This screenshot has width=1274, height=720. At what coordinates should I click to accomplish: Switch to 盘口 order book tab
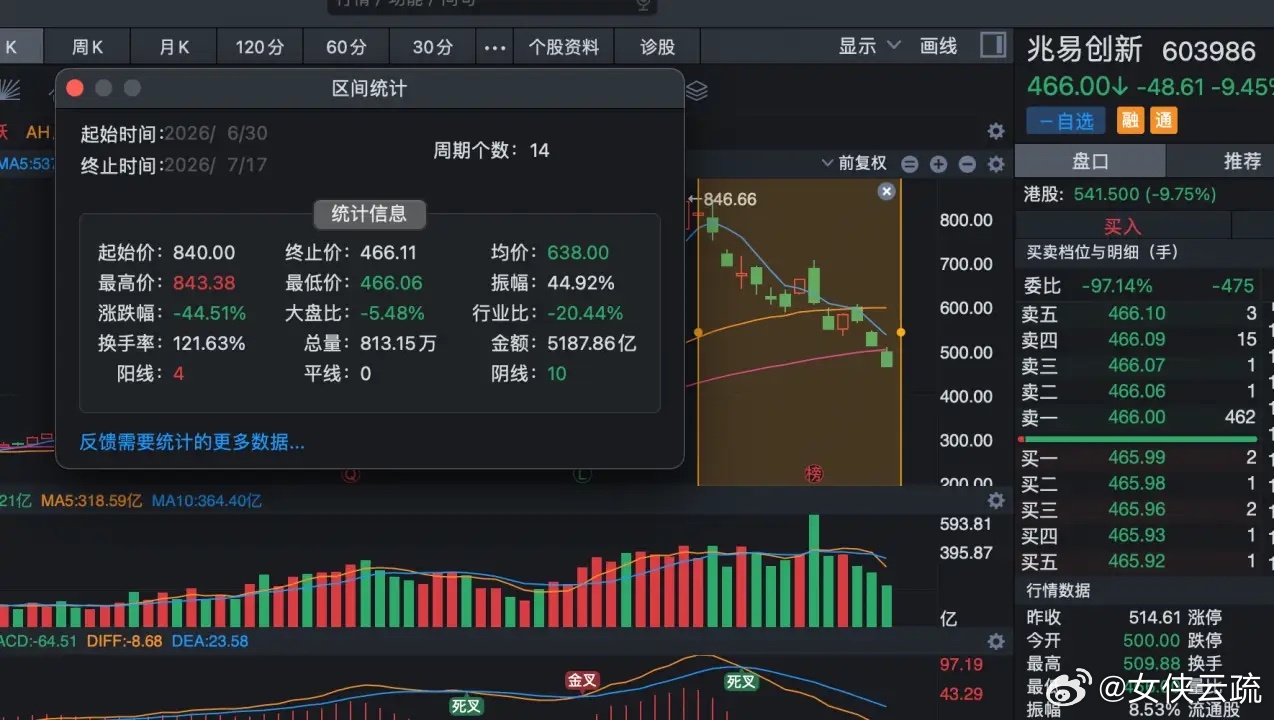pyautogui.click(x=1090, y=161)
